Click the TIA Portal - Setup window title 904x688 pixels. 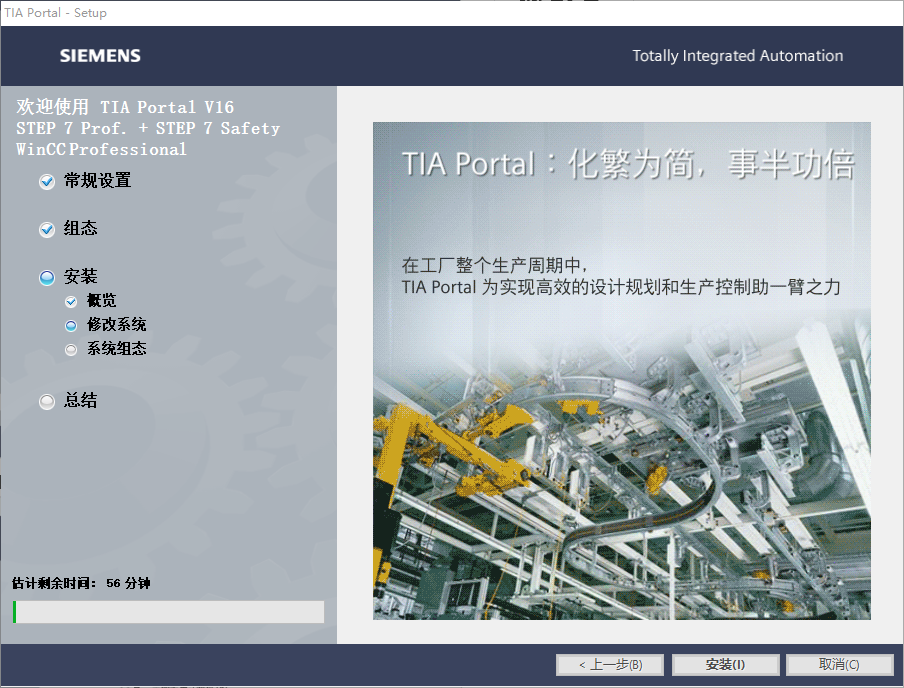coord(55,13)
